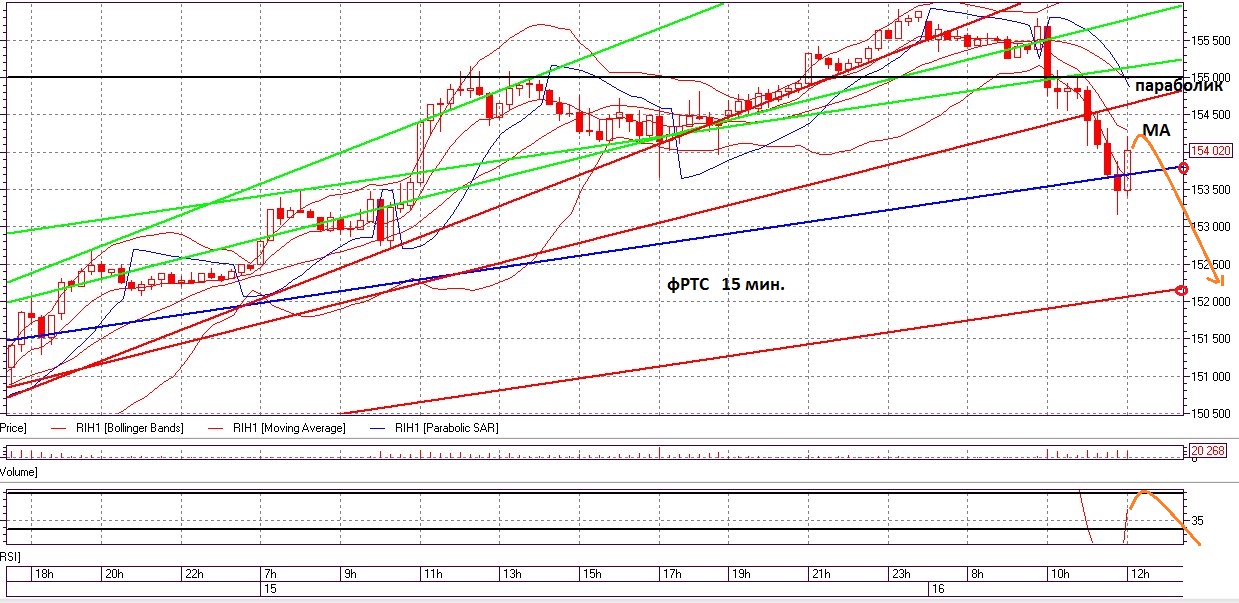Image resolution: width=1239 pixels, height=603 pixels.
Task: Click the 151 000 price axis label
Action: [1209, 377]
